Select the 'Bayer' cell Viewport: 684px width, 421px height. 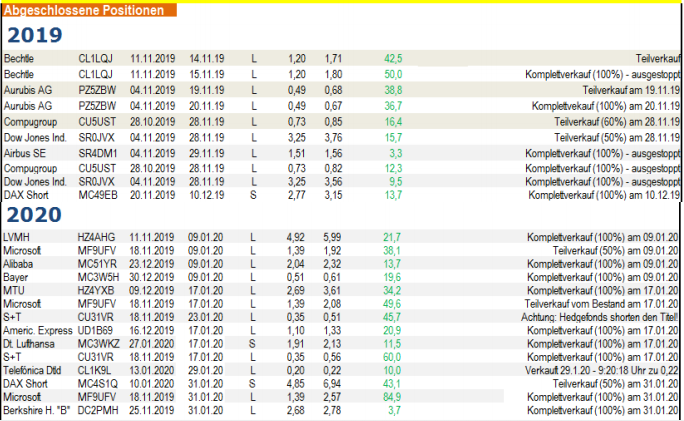(15, 277)
